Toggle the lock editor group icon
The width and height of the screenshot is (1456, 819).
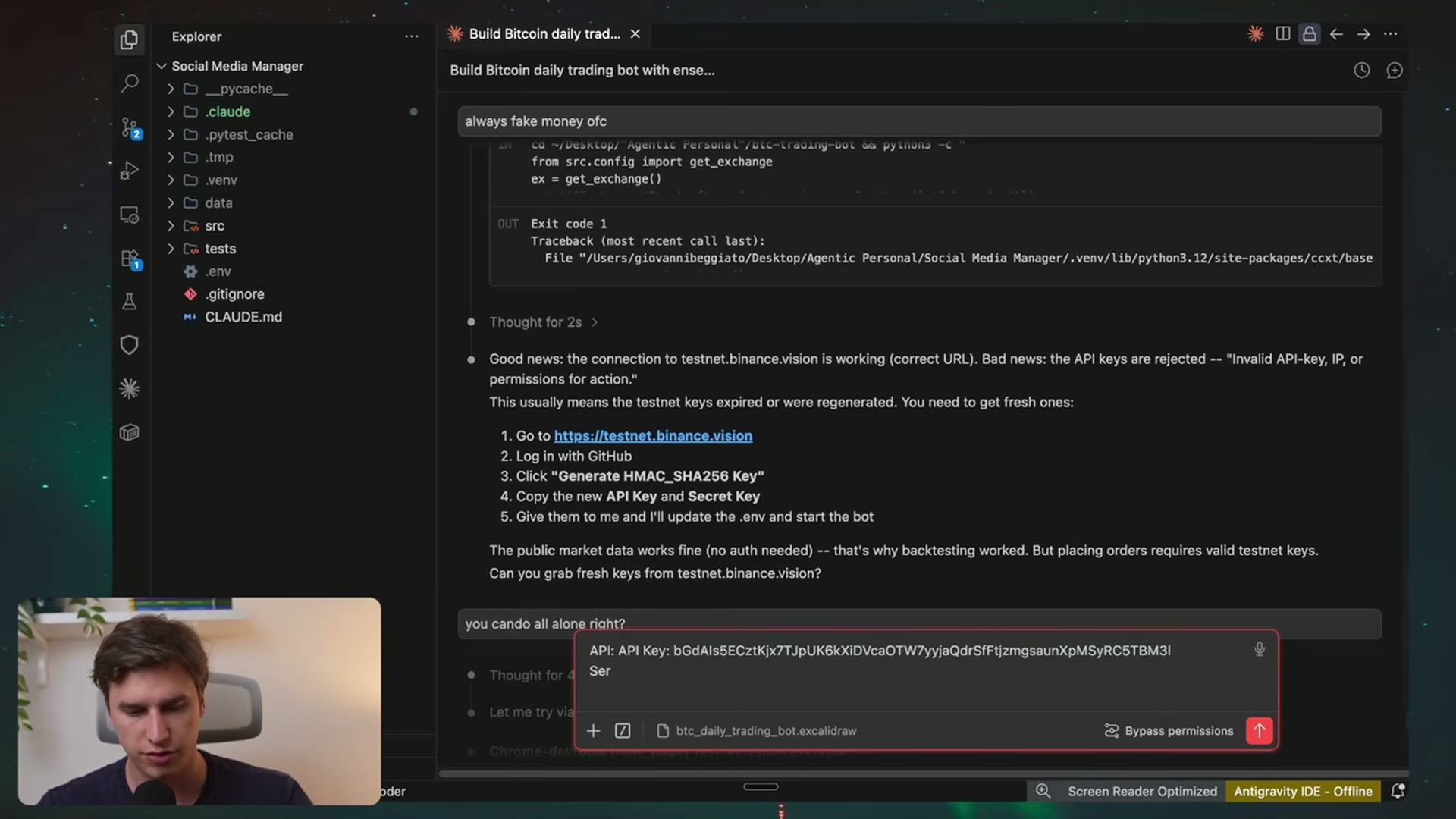click(1310, 34)
